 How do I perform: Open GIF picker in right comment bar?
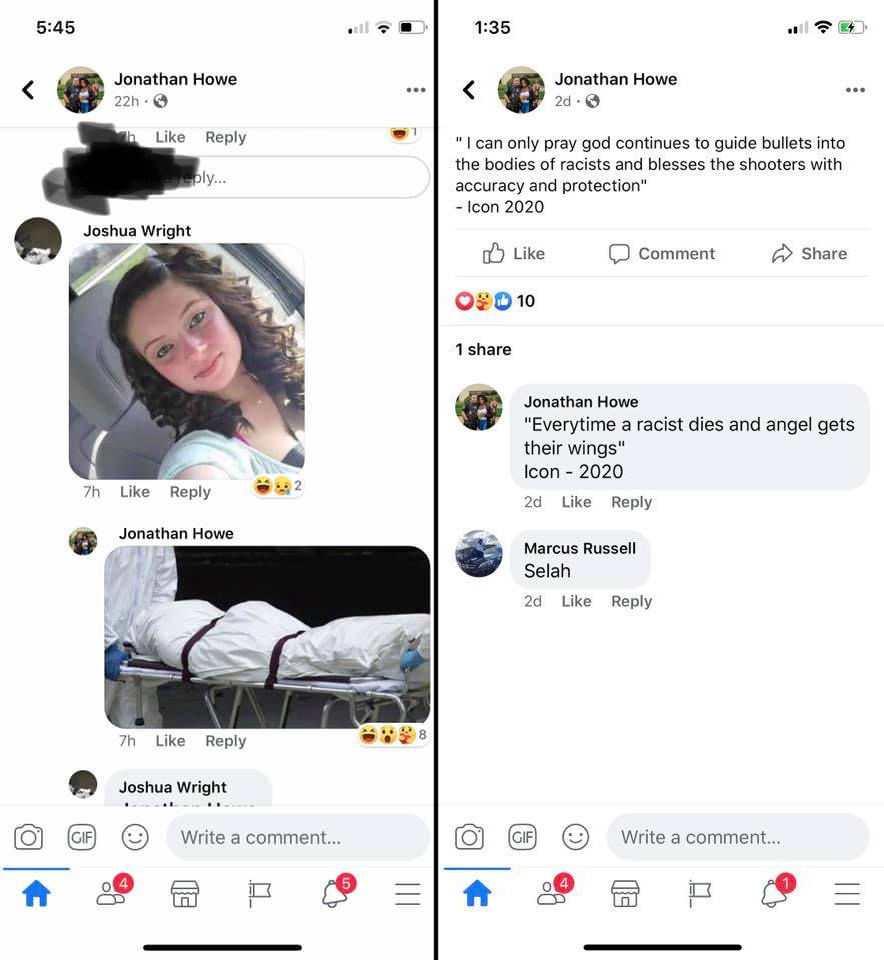click(522, 837)
